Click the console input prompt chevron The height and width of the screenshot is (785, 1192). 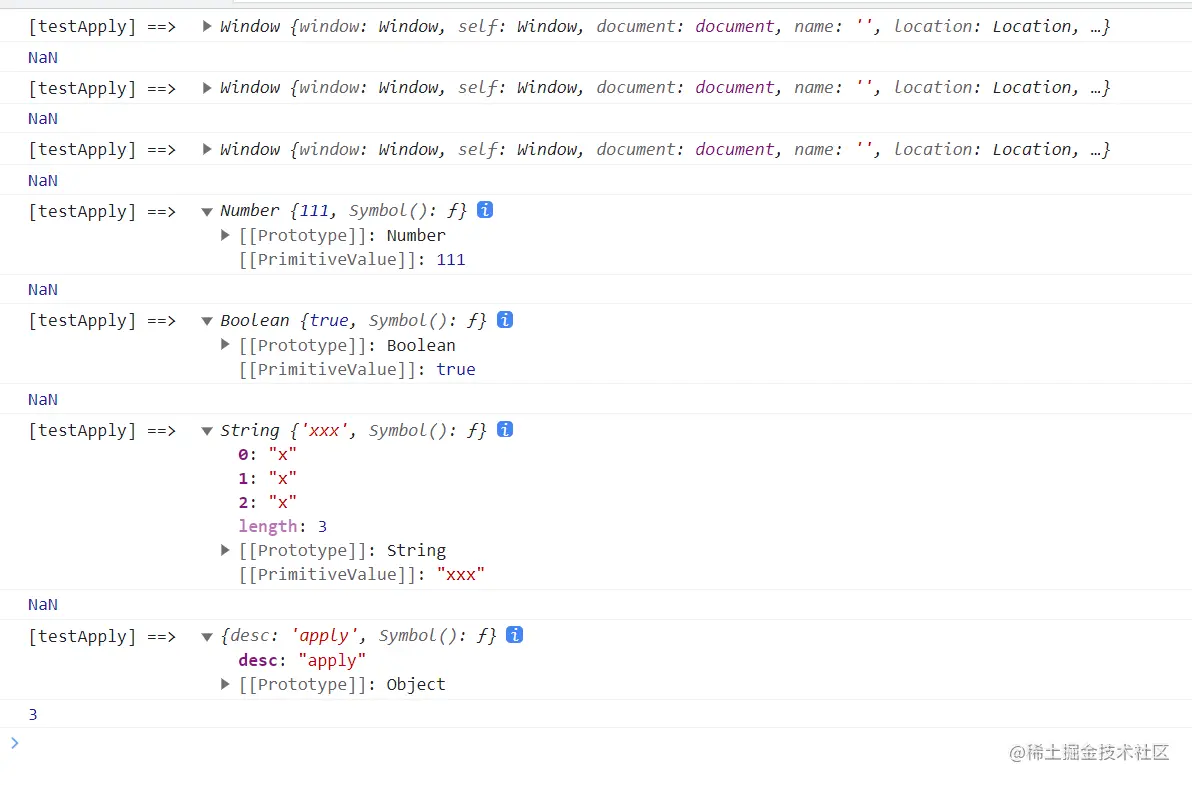tap(14, 742)
